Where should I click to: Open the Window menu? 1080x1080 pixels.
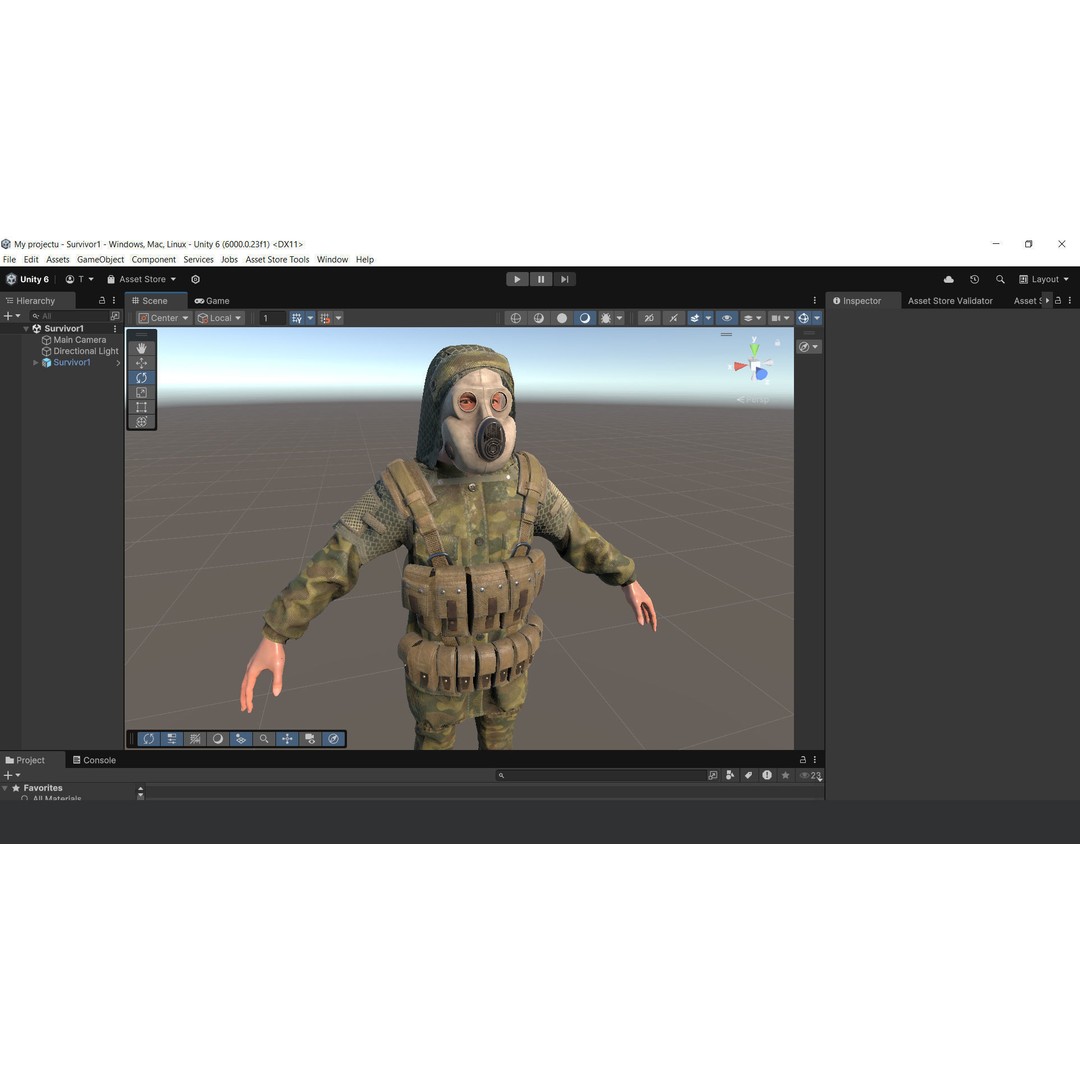click(x=332, y=260)
